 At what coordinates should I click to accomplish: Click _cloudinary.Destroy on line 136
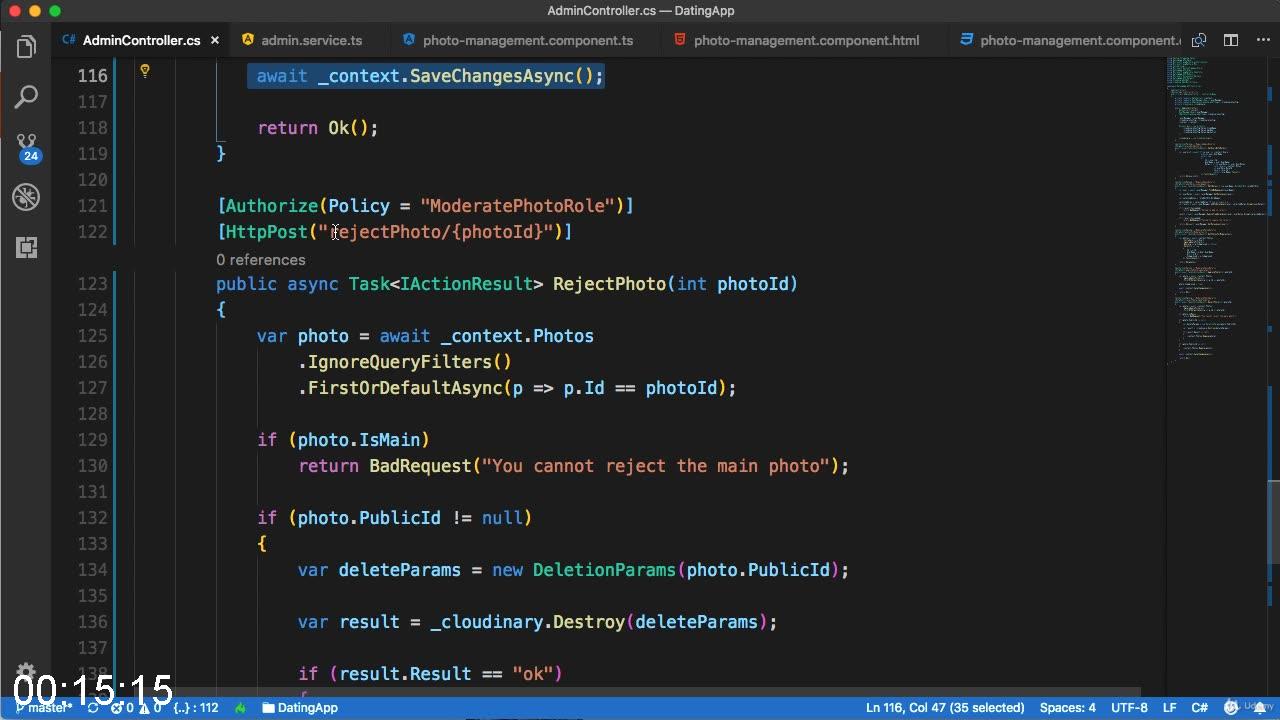coord(528,622)
